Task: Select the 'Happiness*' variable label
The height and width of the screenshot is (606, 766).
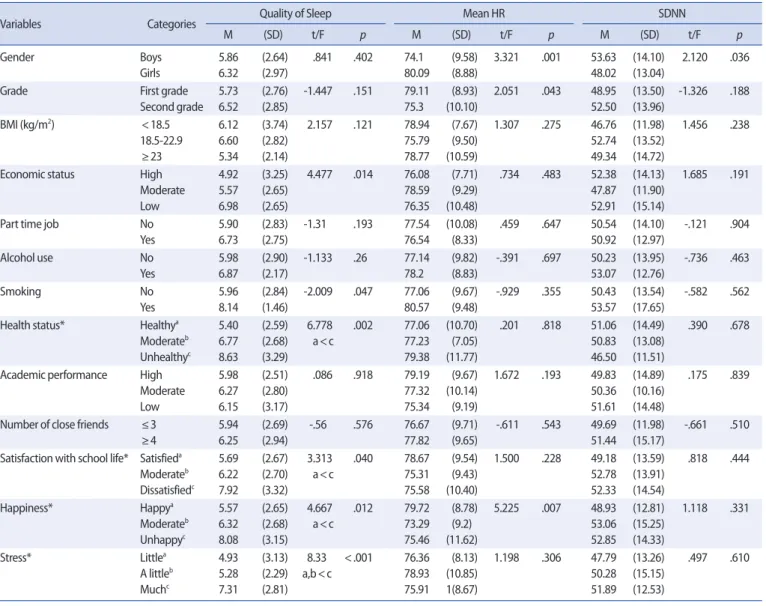Action: (x=26, y=508)
